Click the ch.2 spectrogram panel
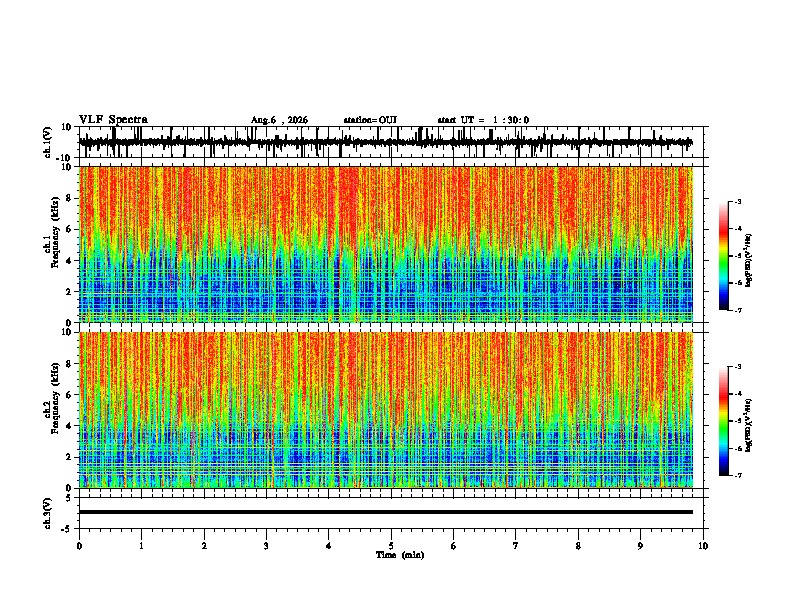Image resolution: width=792 pixels, height=612 pixels. coord(386,410)
